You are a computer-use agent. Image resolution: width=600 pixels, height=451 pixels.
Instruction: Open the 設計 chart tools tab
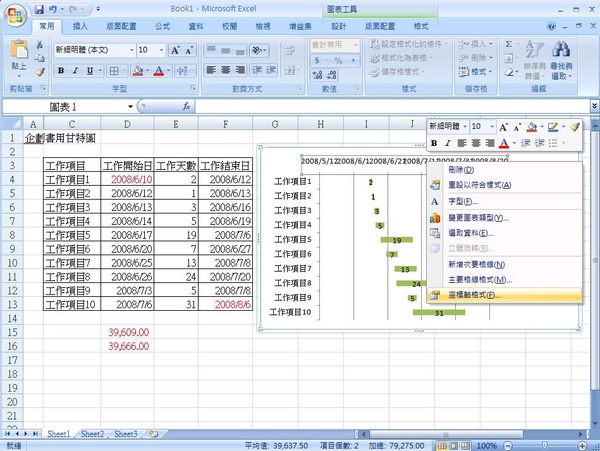pos(339,26)
